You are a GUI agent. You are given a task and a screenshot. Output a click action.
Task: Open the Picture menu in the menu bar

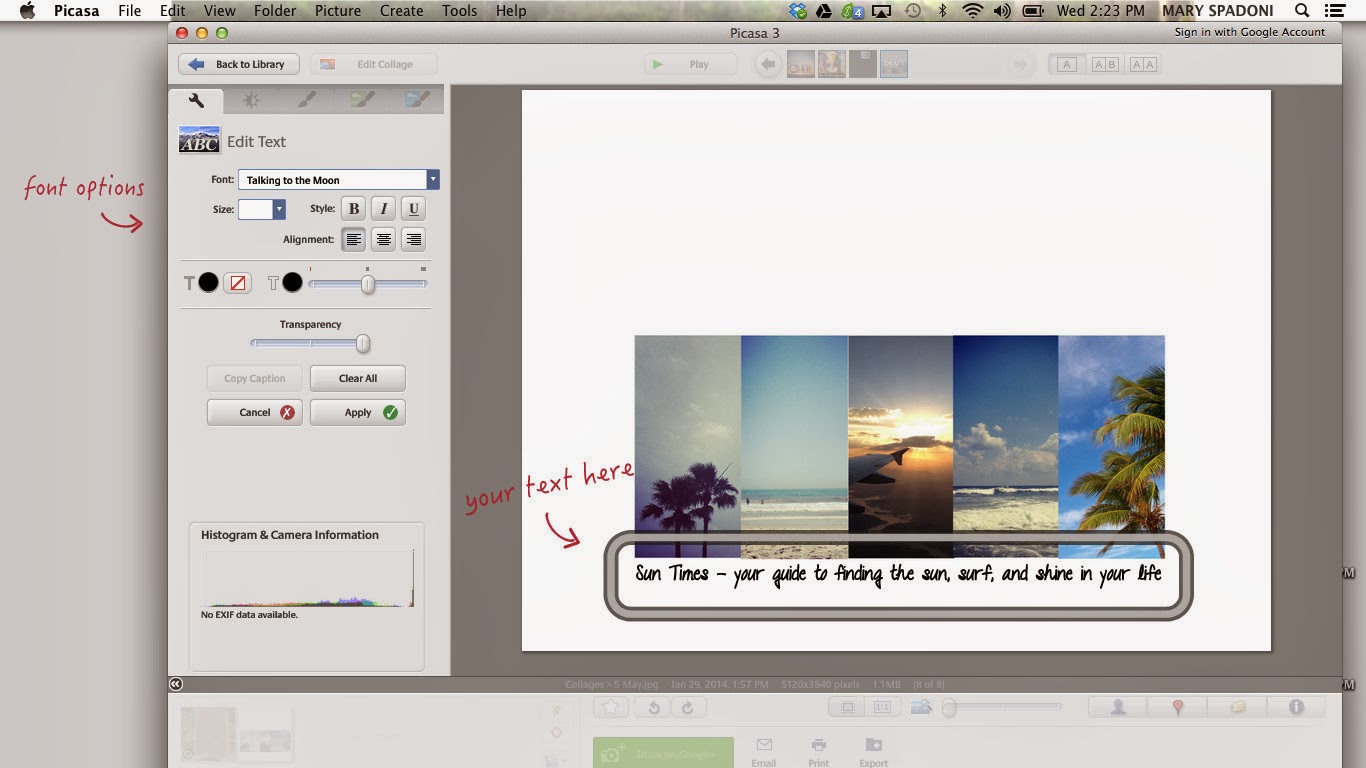point(337,10)
